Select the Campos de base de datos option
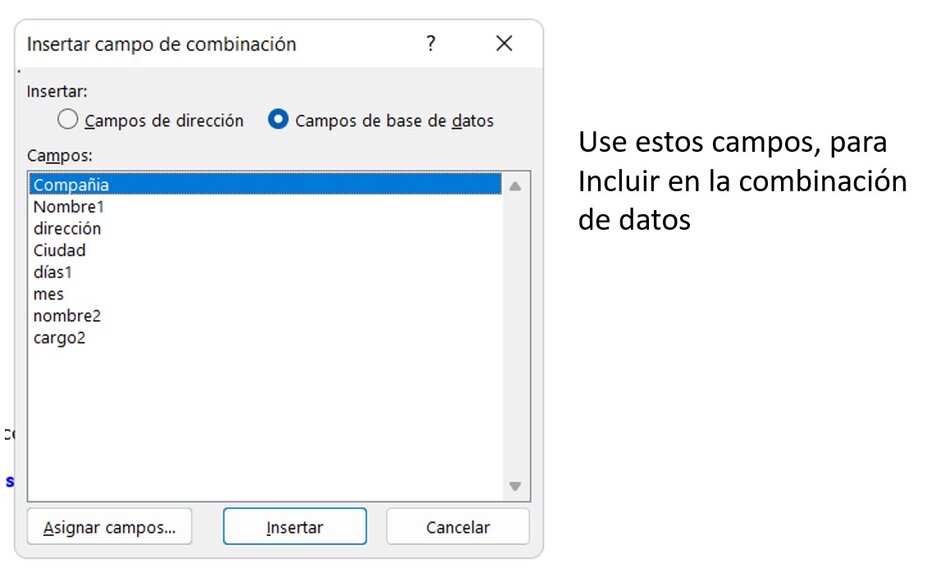 click(x=279, y=120)
